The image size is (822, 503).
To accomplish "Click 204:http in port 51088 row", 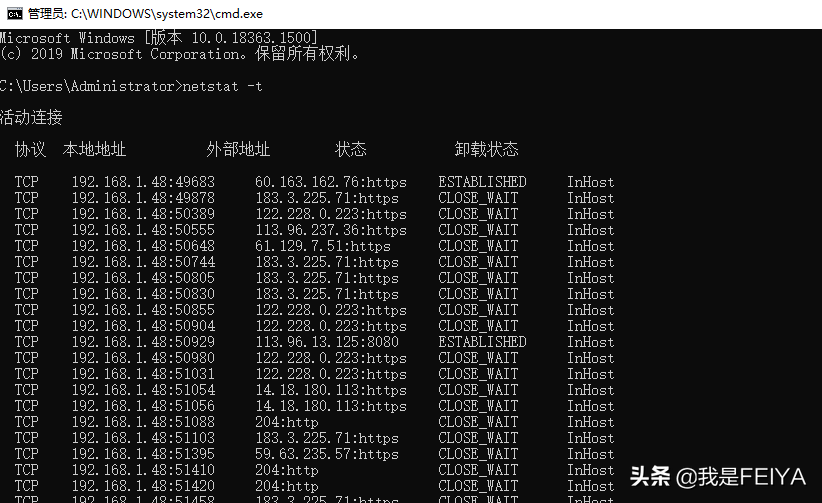I will pos(287,422).
